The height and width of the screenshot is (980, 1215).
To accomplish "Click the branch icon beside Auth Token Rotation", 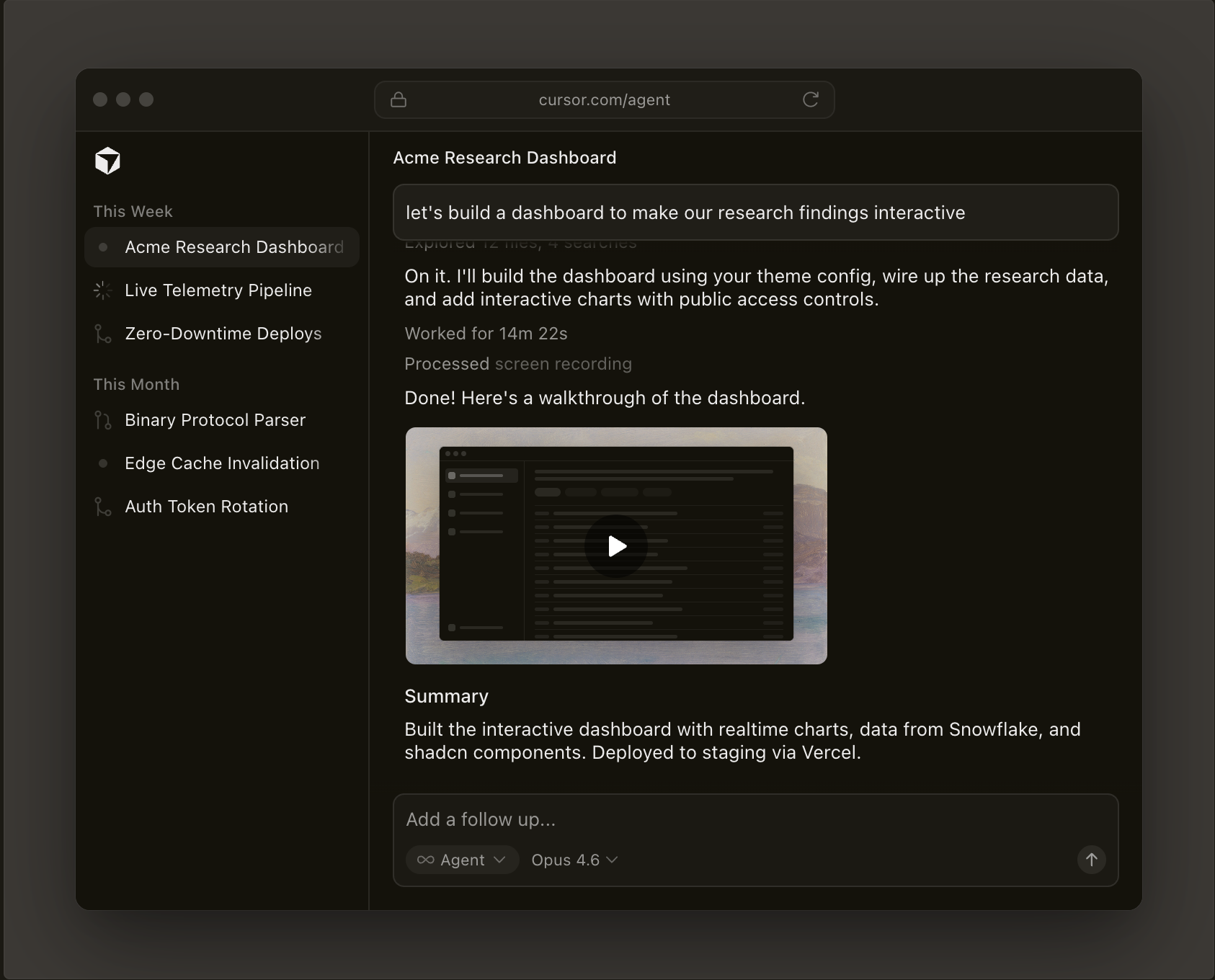I will tap(103, 507).
